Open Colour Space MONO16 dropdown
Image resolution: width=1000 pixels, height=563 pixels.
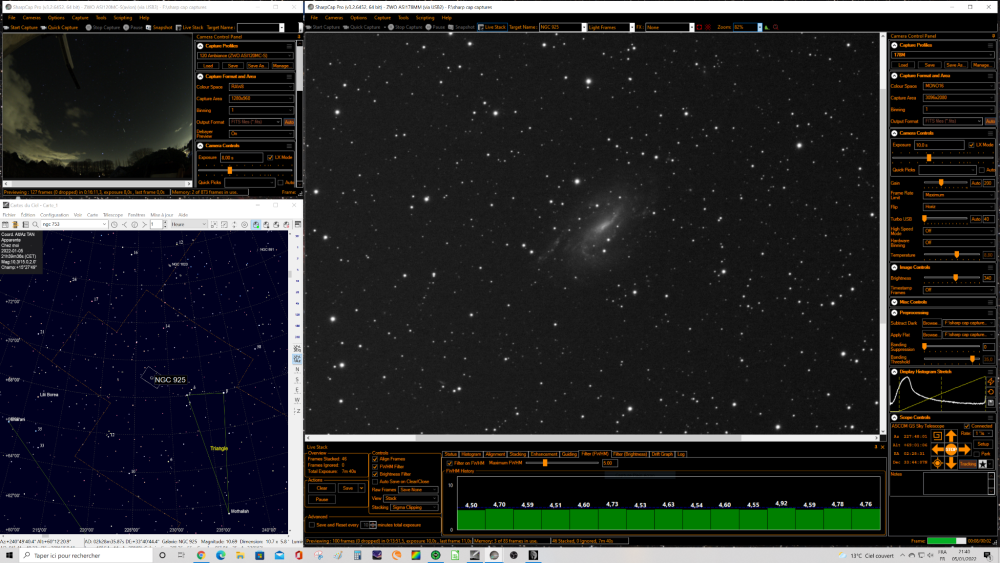959,85
